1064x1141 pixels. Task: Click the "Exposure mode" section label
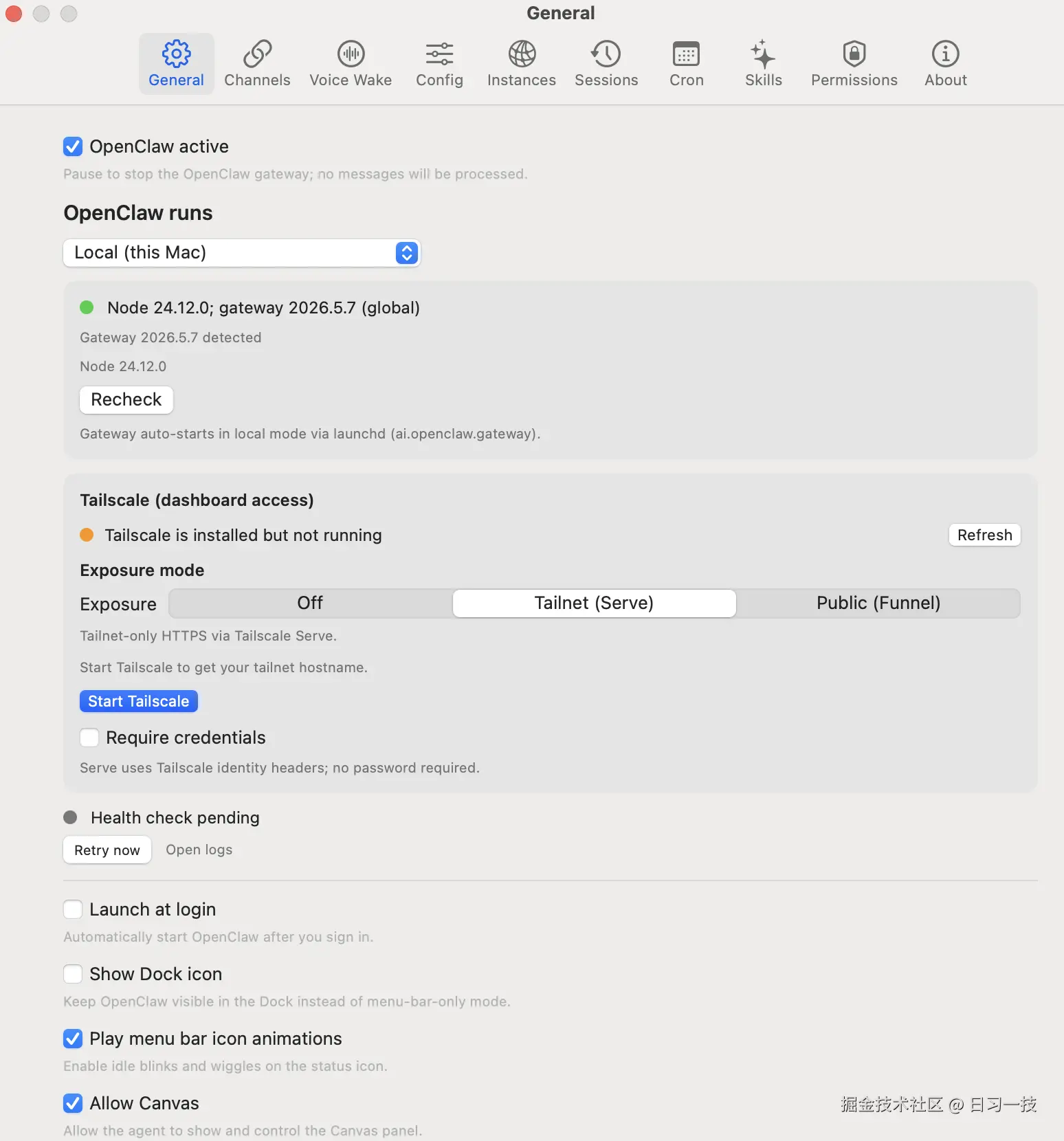[142, 570]
